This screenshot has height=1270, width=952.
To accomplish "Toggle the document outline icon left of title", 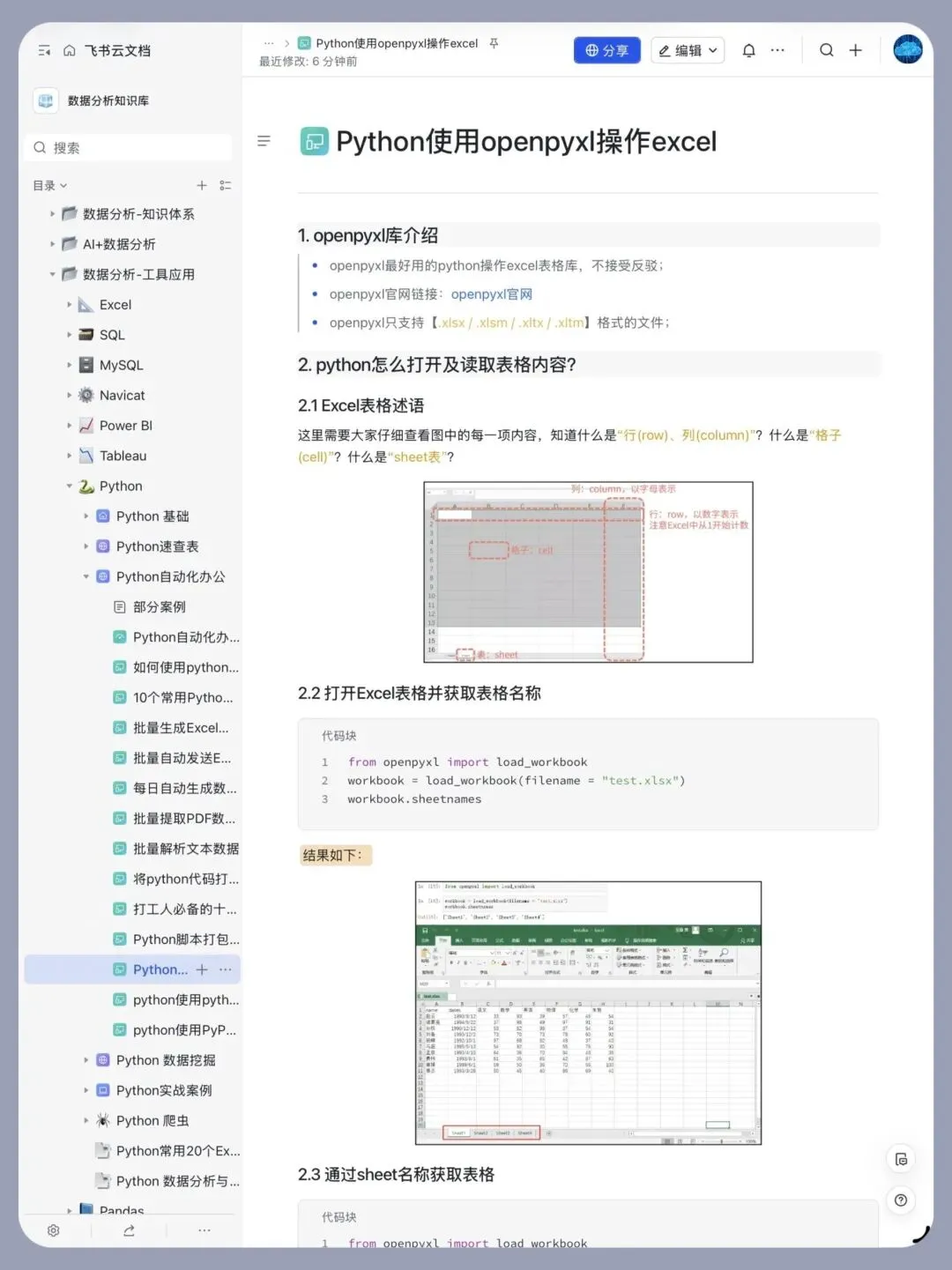I will click(264, 141).
